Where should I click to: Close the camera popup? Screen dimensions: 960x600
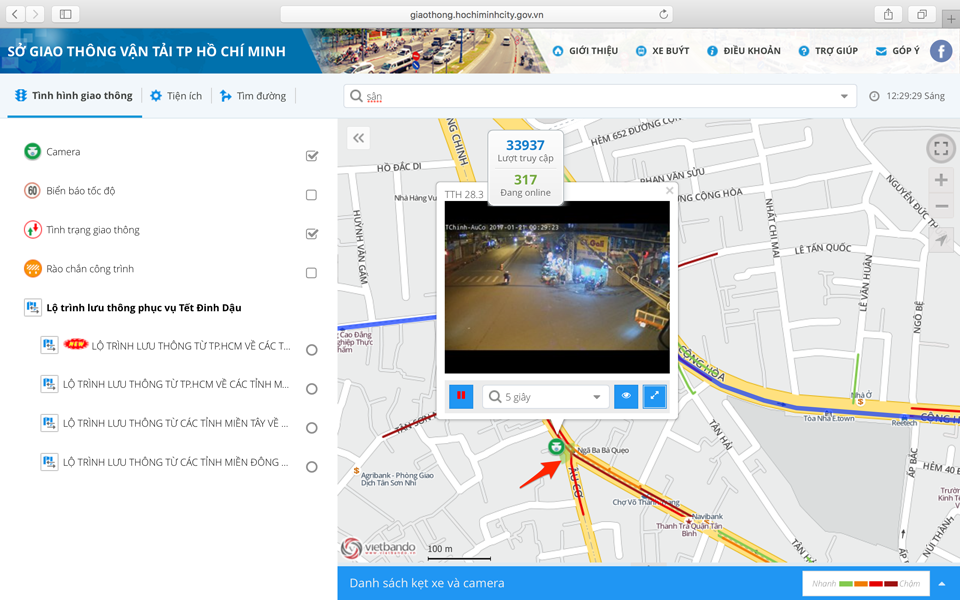[x=670, y=190]
